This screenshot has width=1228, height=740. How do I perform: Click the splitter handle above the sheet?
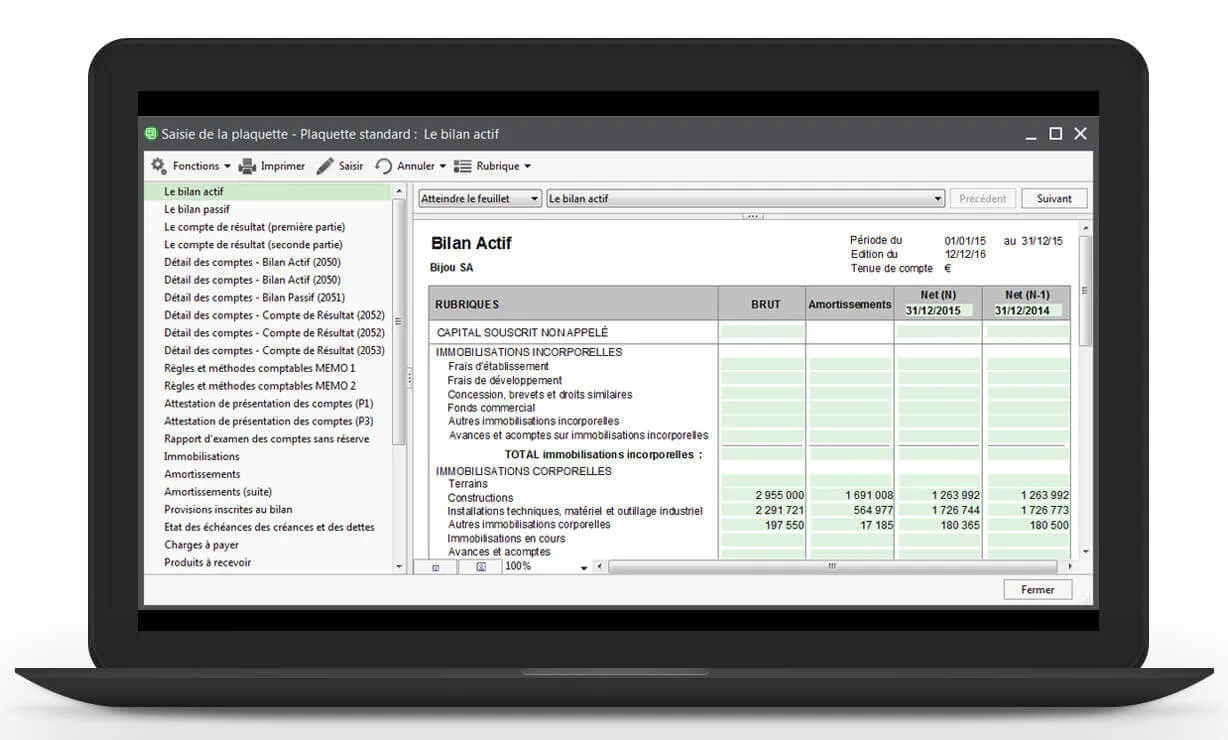click(753, 215)
